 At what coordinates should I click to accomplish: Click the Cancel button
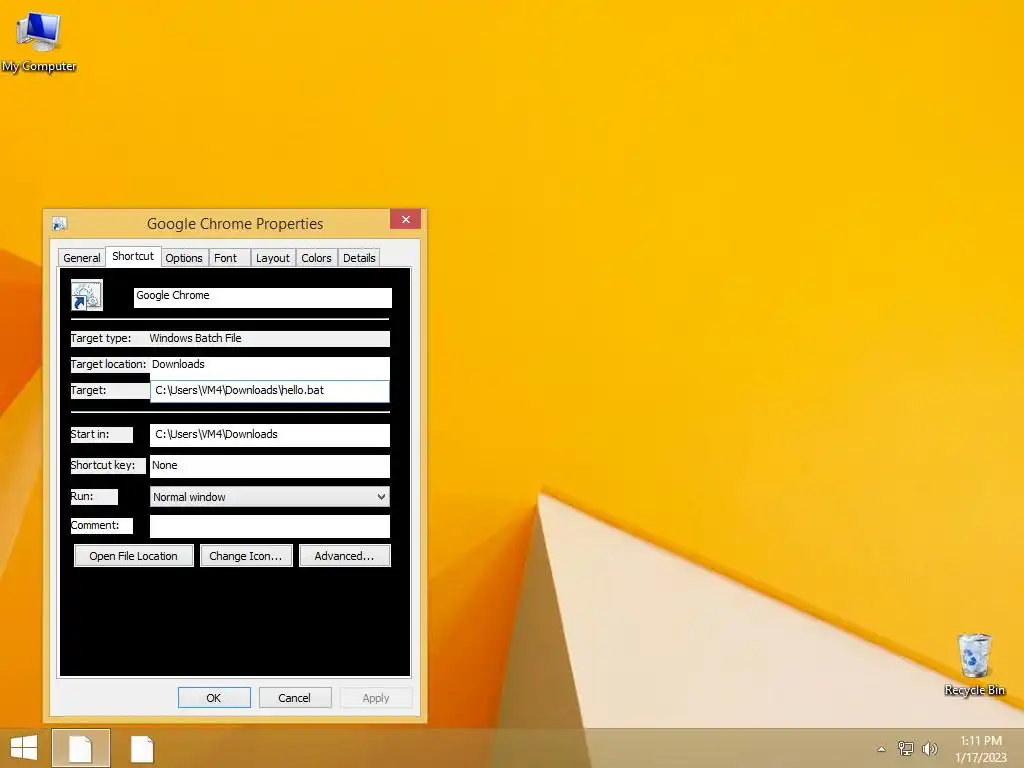pos(295,697)
